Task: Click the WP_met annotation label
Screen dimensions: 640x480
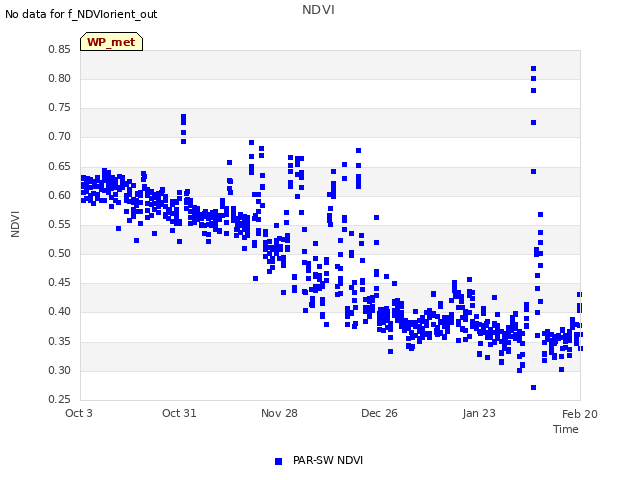Action: 111,42
